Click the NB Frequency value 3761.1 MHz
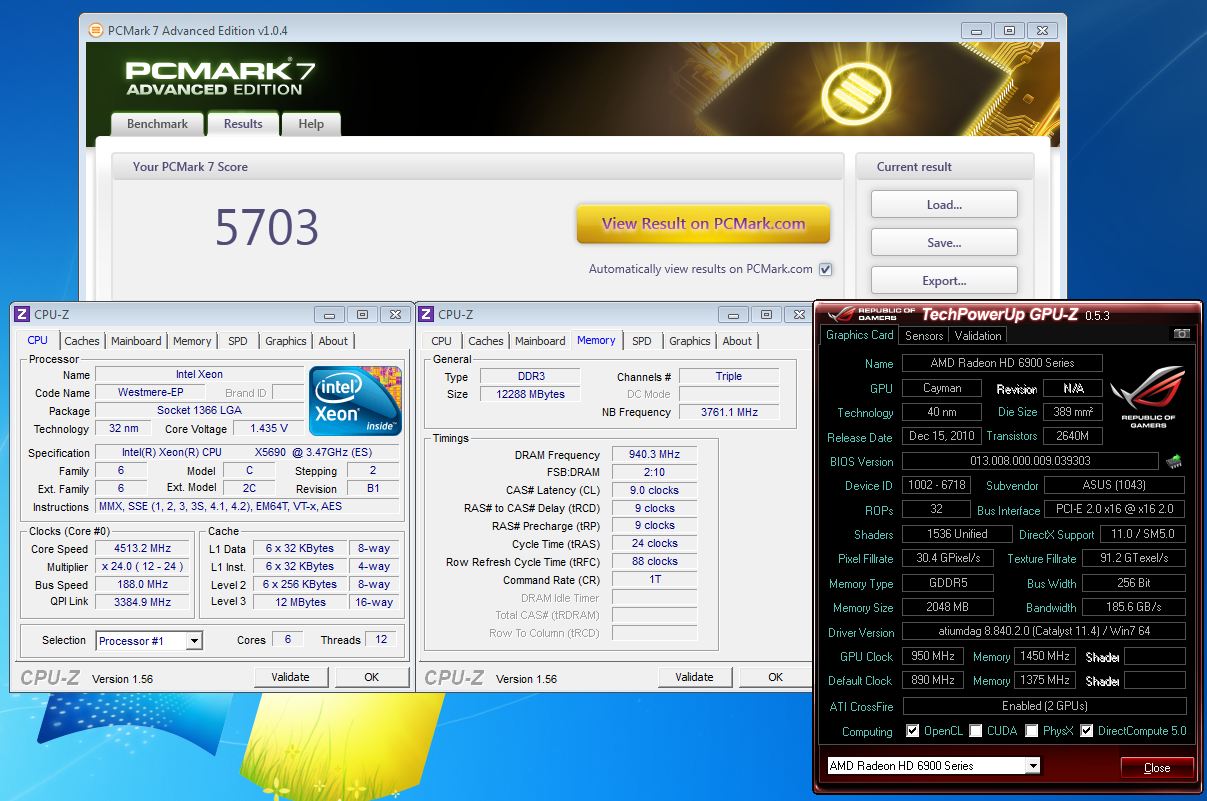1207x801 pixels. click(x=729, y=412)
